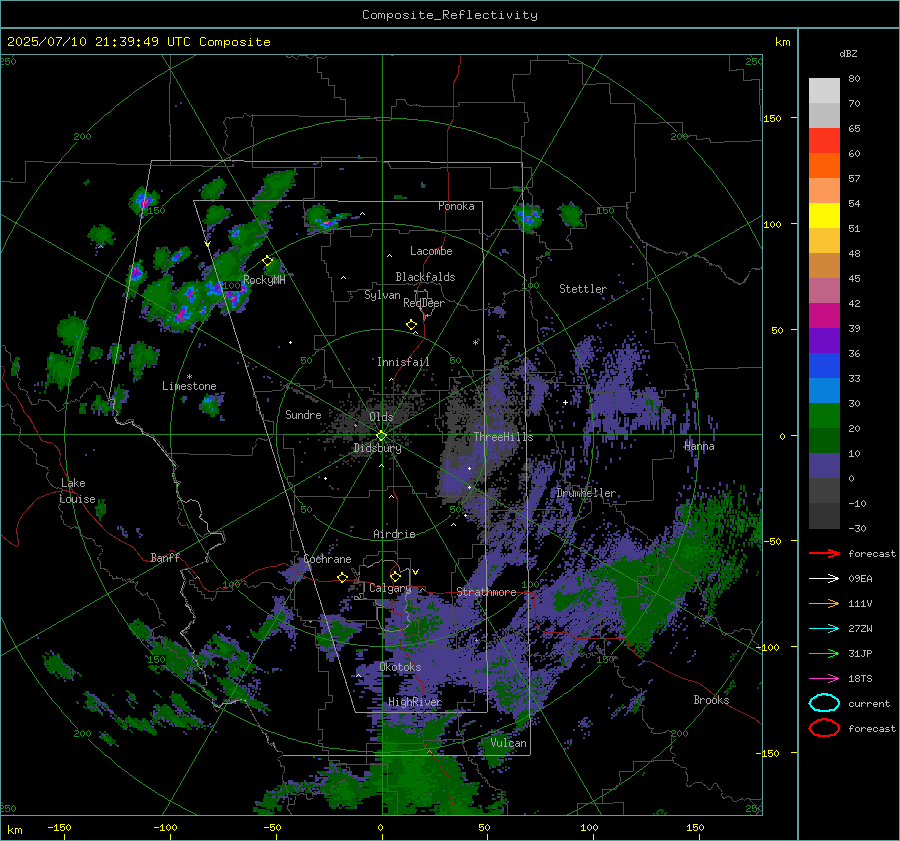Image resolution: width=900 pixels, height=841 pixels.
Task: Click the Sylvan label
Action: click(382, 295)
